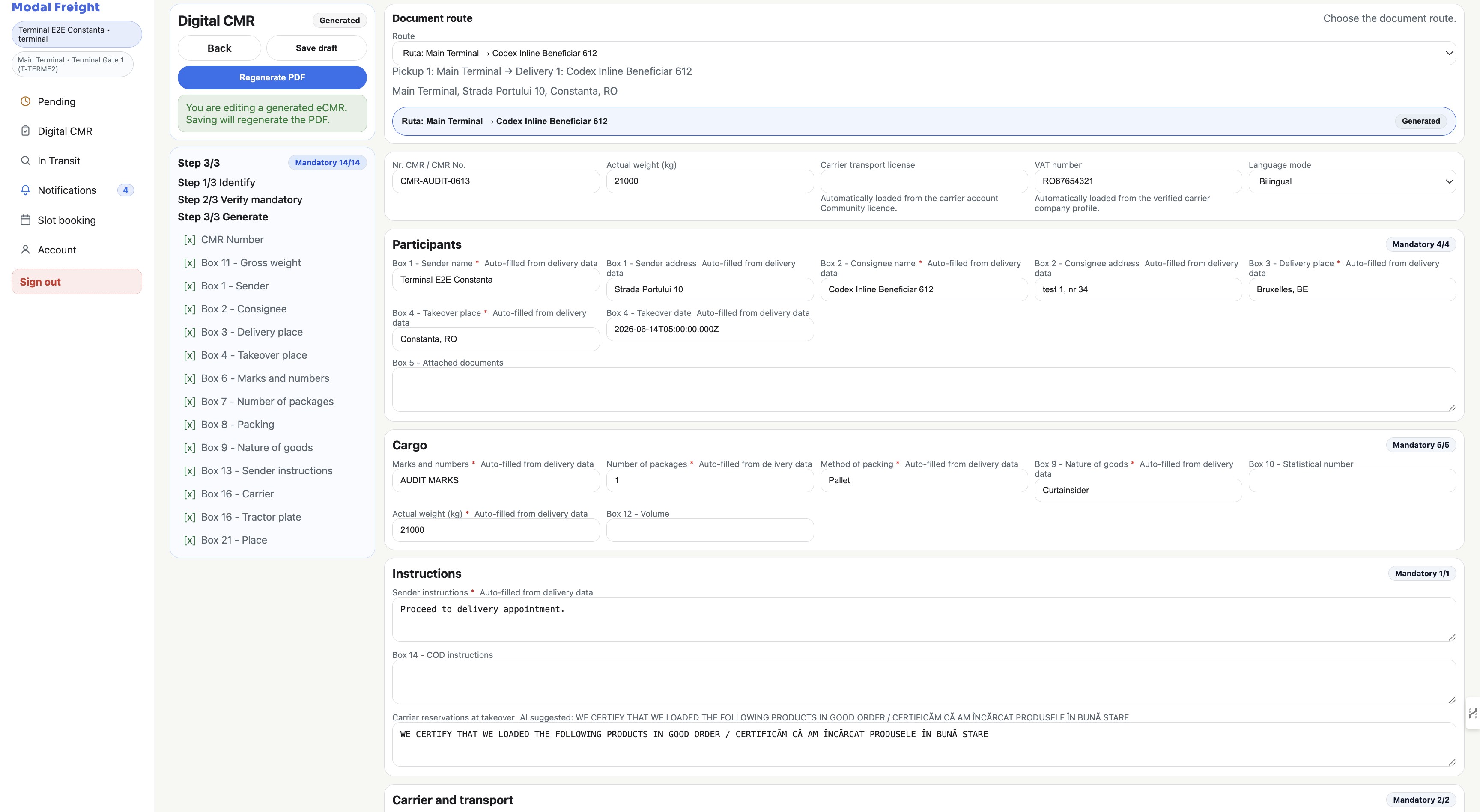This screenshot has height=812, width=1480.
Task: Click the Sign out button
Action: click(x=76, y=282)
